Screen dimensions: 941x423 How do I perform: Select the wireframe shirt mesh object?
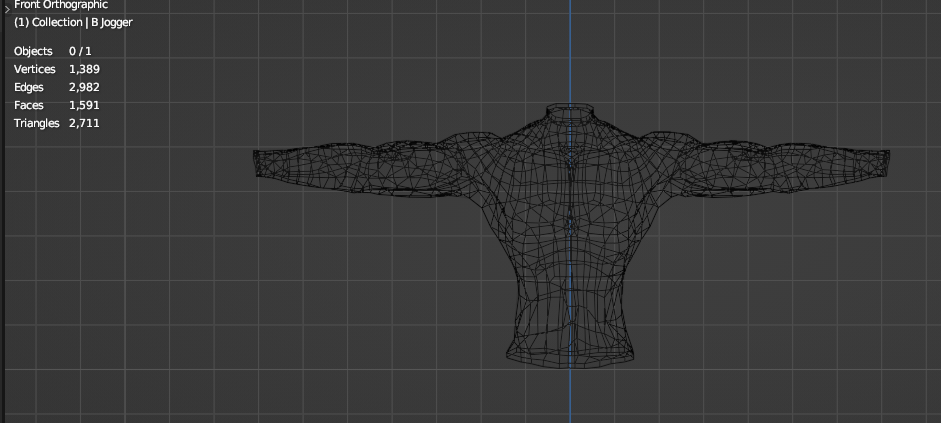tap(571, 236)
